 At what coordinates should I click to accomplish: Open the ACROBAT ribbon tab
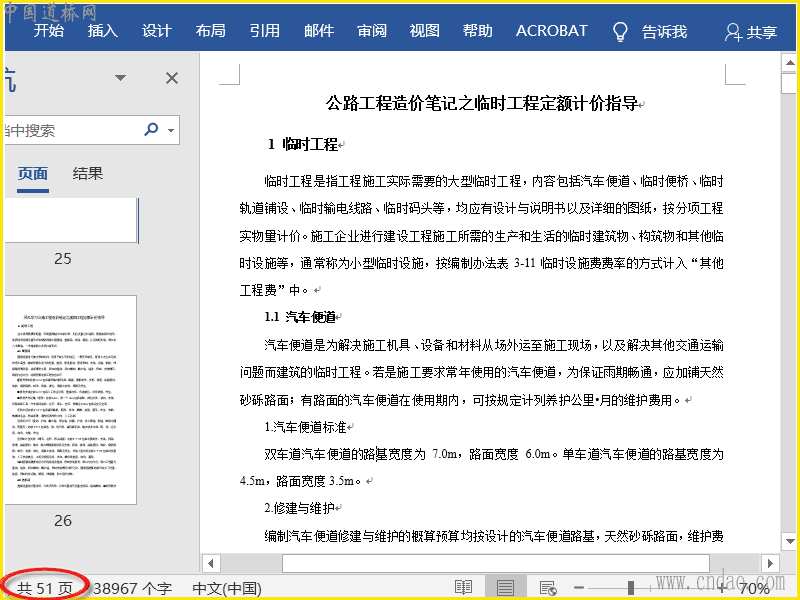click(552, 31)
